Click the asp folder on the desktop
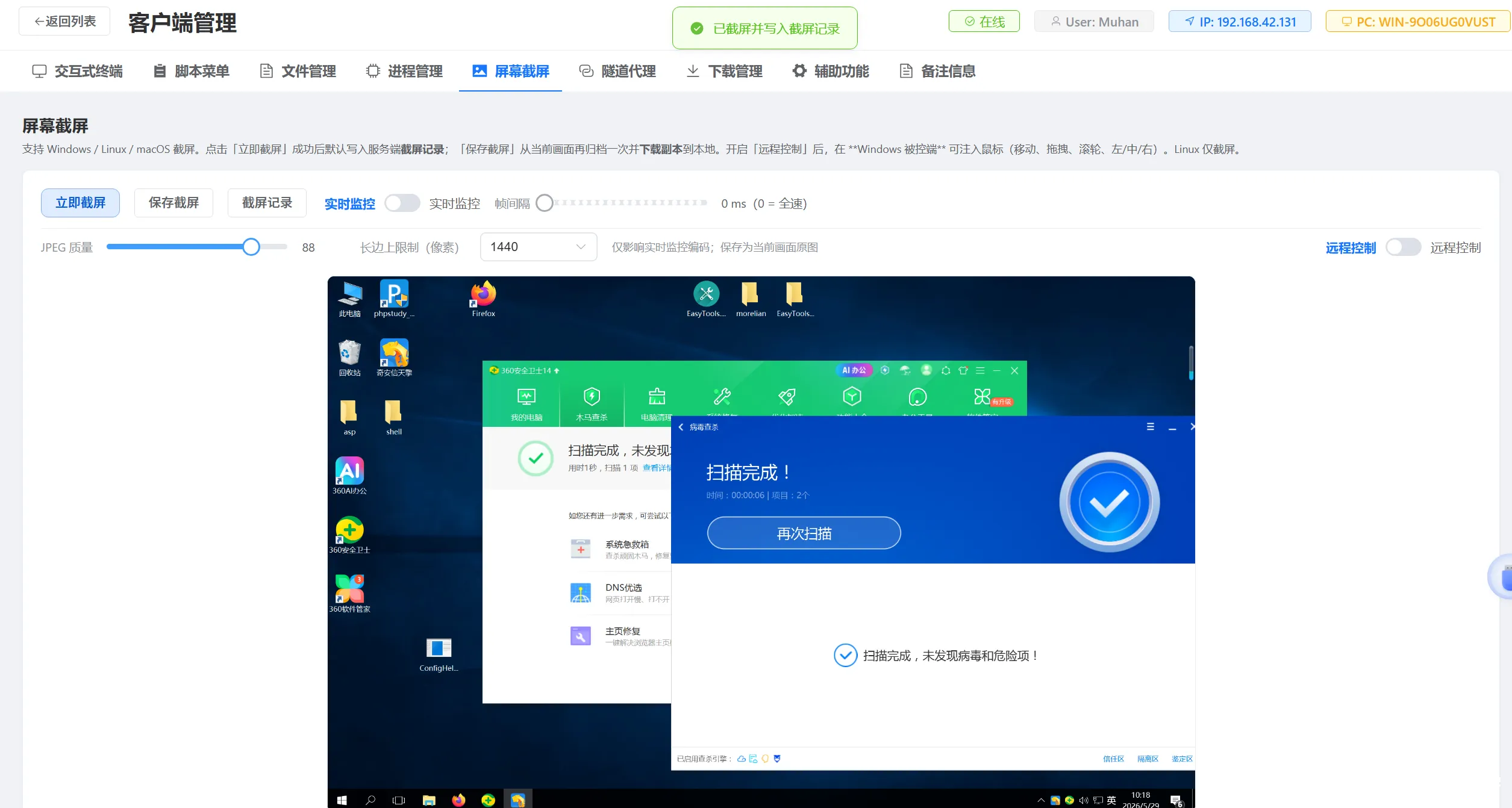Image resolution: width=1512 pixels, height=808 pixels. (x=349, y=417)
